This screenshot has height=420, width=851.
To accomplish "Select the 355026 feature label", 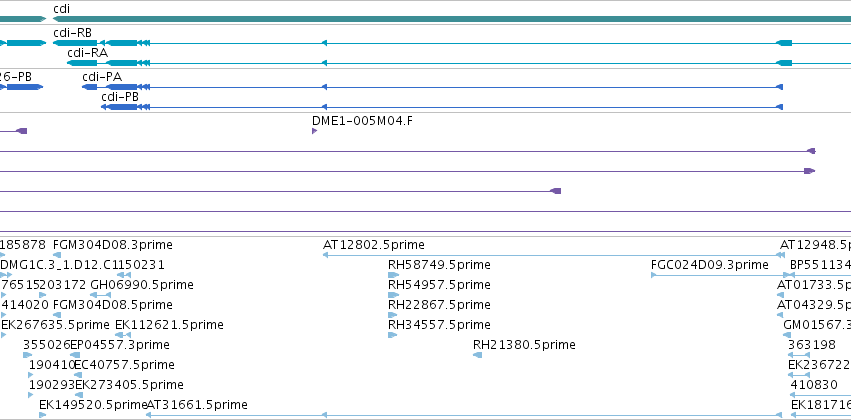I will click(47, 345).
